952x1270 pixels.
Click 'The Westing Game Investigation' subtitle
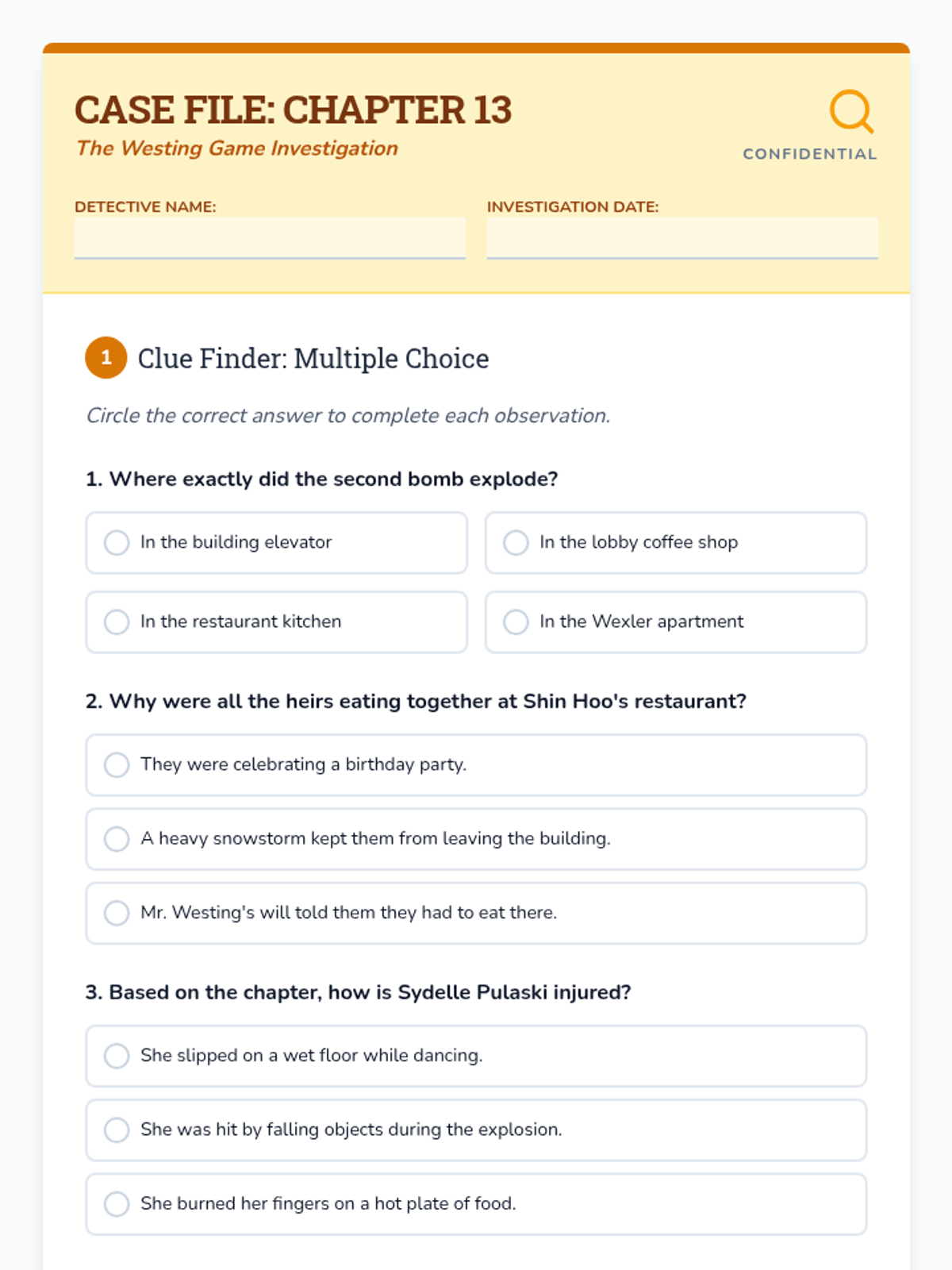pos(237,148)
